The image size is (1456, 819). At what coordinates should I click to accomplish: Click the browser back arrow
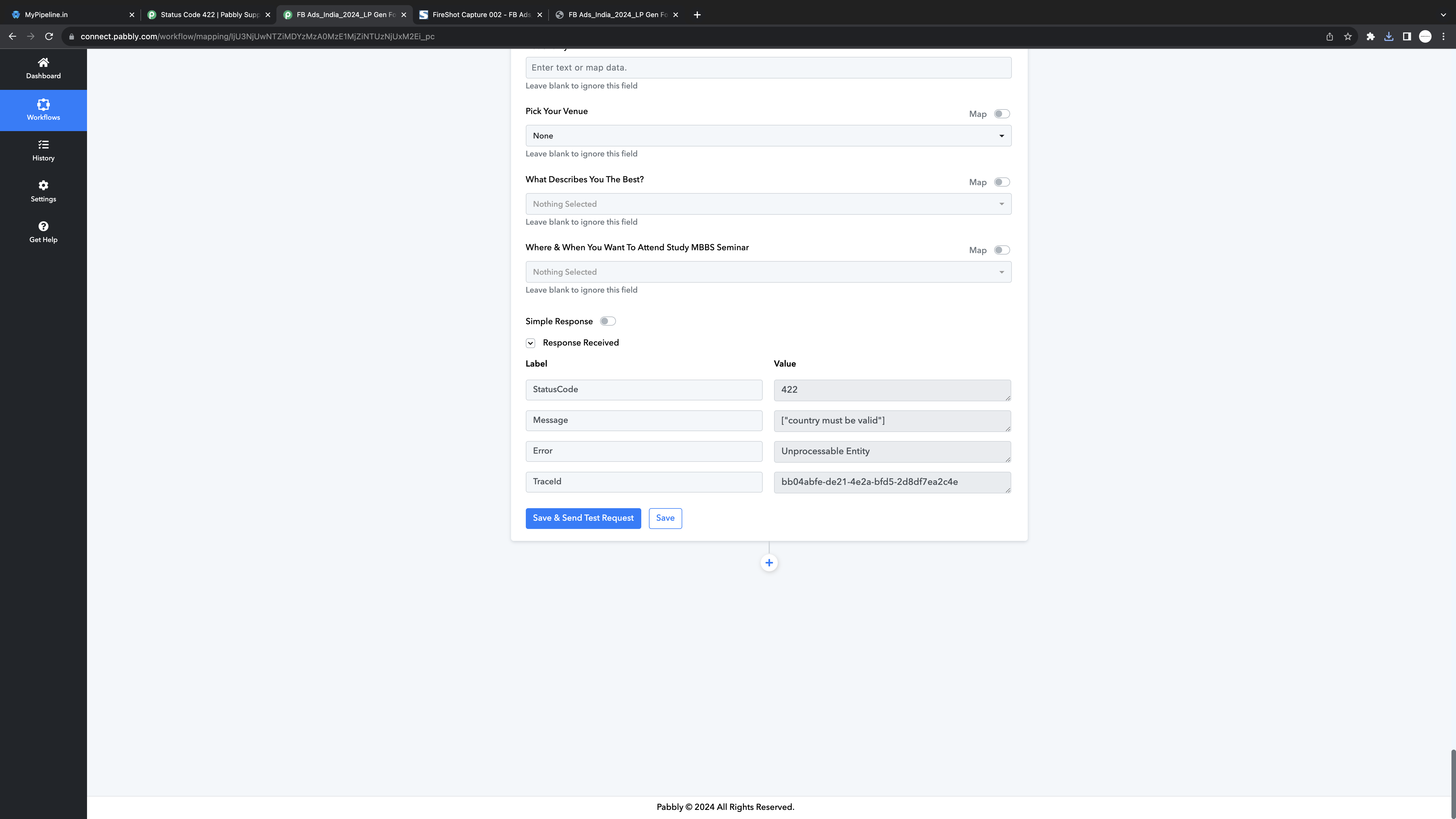pyautogui.click(x=13, y=36)
